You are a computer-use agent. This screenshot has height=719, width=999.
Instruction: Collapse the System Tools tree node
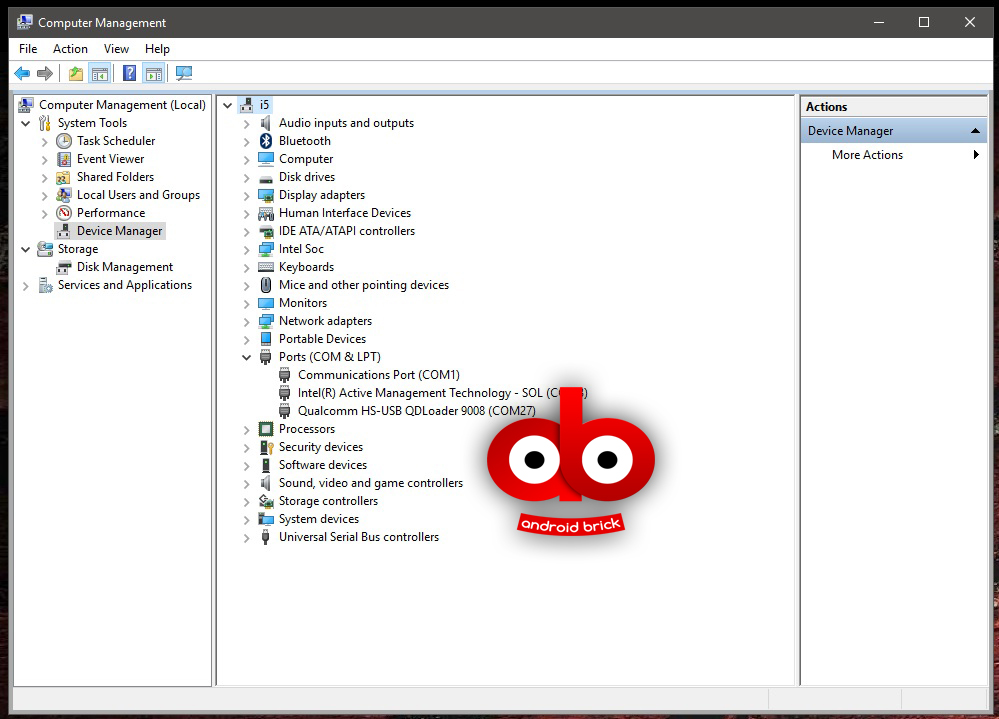[26, 123]
